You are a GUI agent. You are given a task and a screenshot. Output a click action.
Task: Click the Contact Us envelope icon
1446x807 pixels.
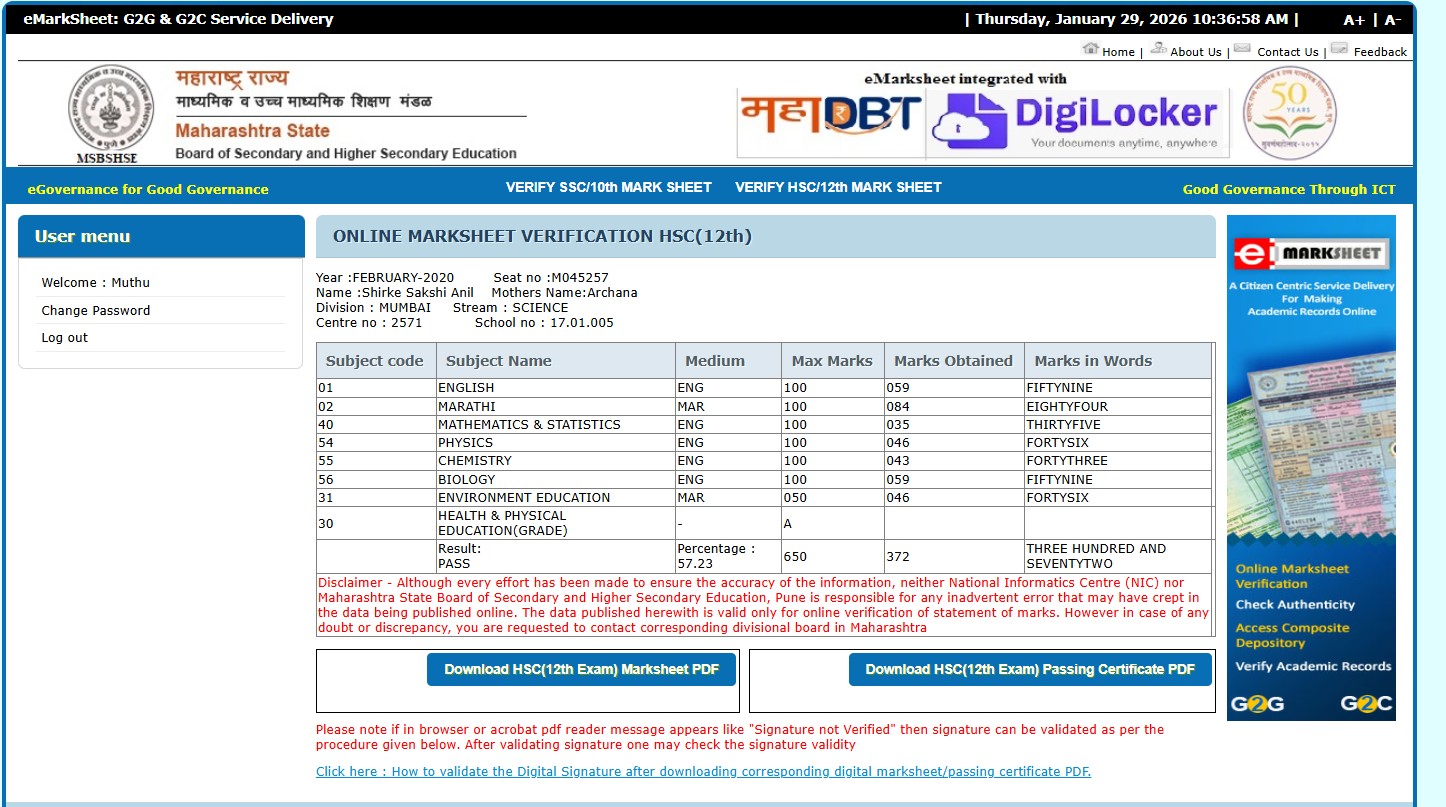[1242, 48]
